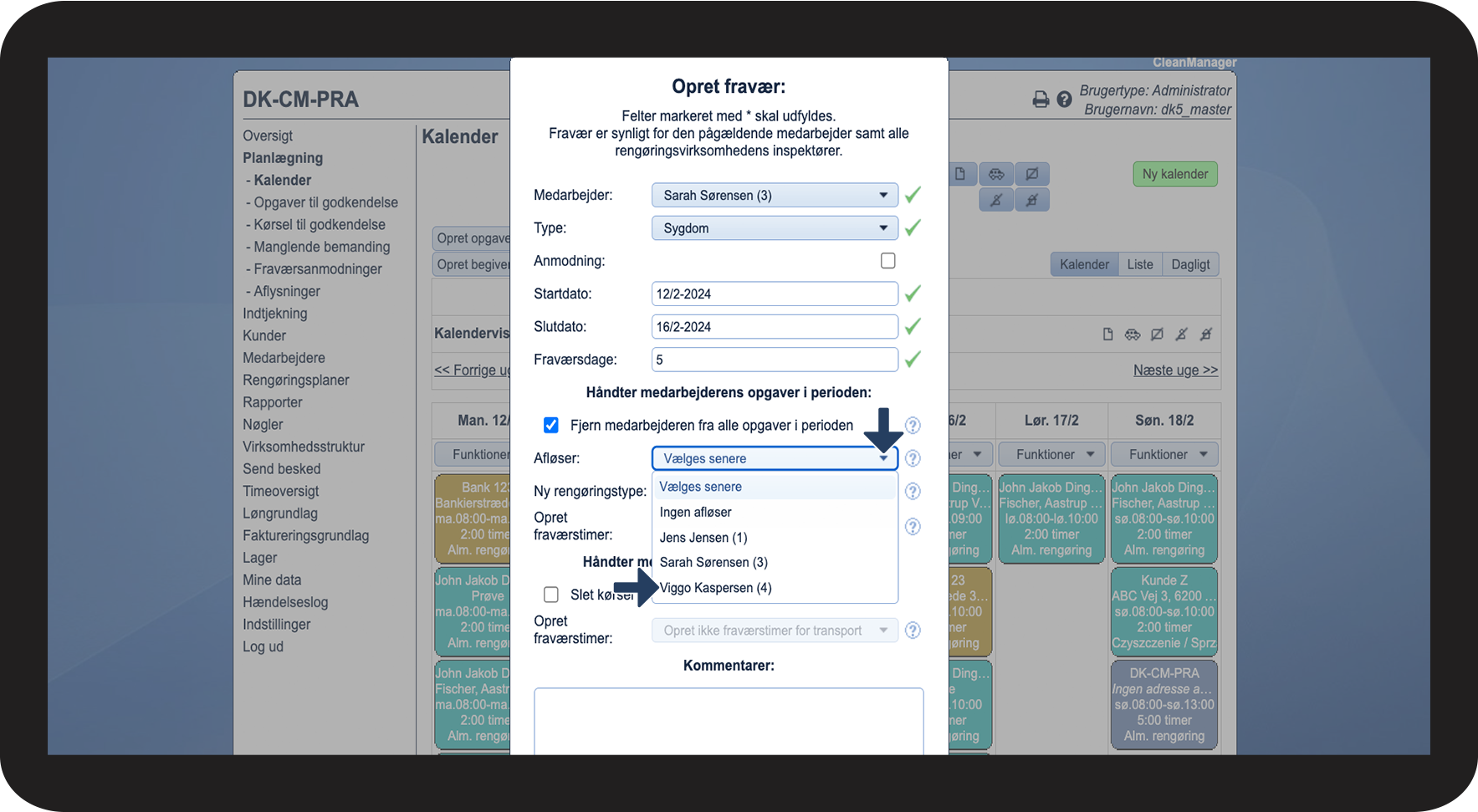The height and width of the screenshot is (812, 1478).
Task: Collapse the Afløser dropdown box
Action: point(775,458)
